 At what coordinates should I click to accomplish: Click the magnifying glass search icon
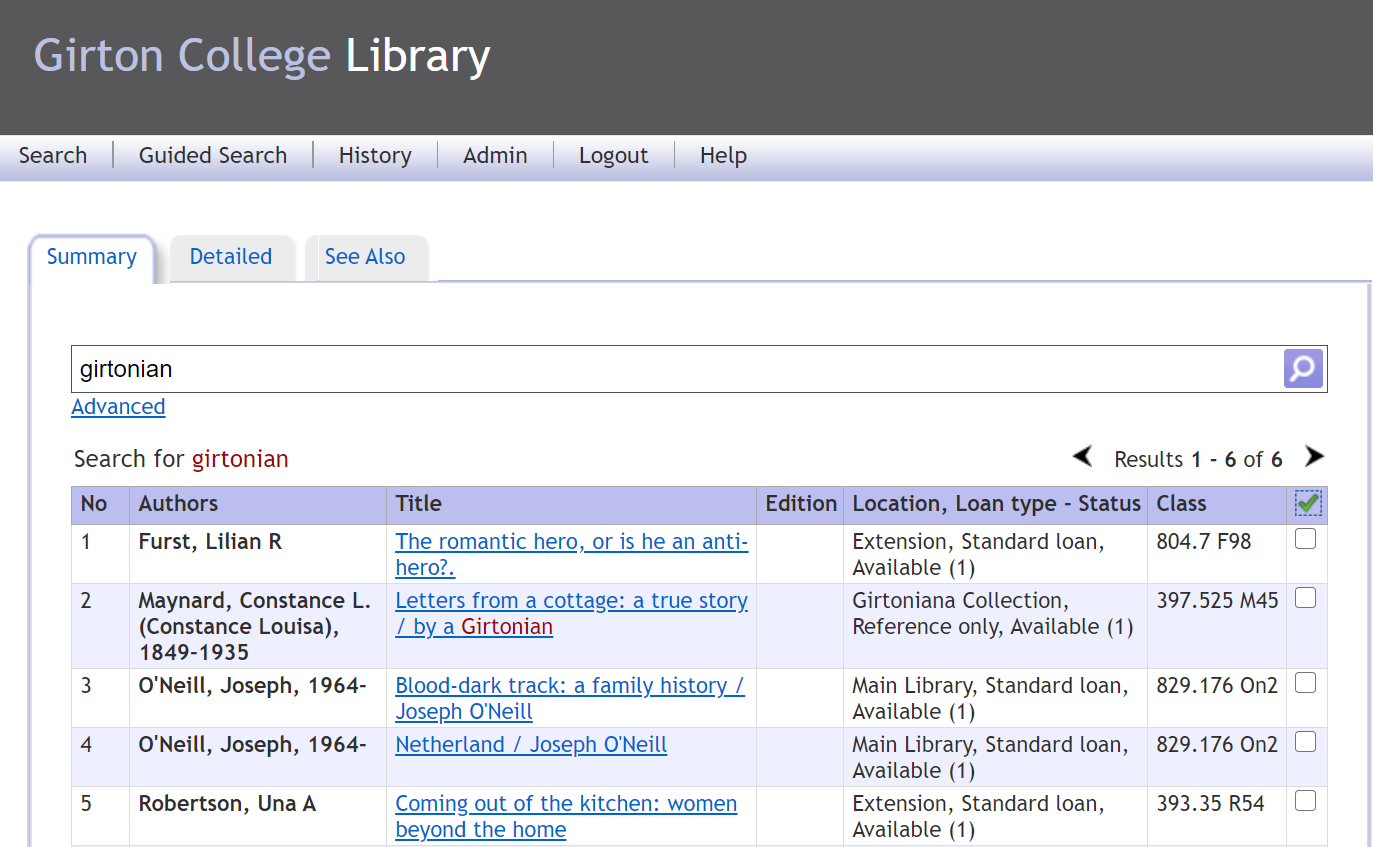1302,369
